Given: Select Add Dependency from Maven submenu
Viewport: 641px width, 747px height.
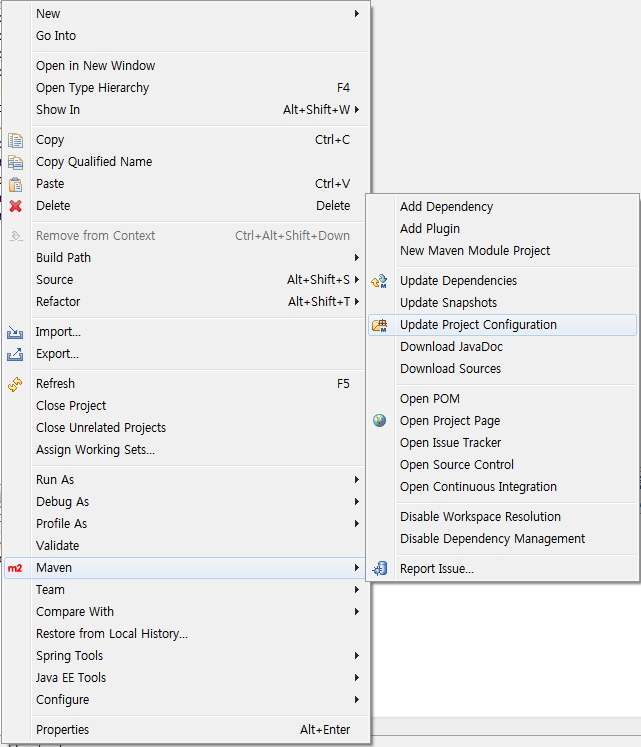Looking at the screenshot, I should [x=446, y=207].
